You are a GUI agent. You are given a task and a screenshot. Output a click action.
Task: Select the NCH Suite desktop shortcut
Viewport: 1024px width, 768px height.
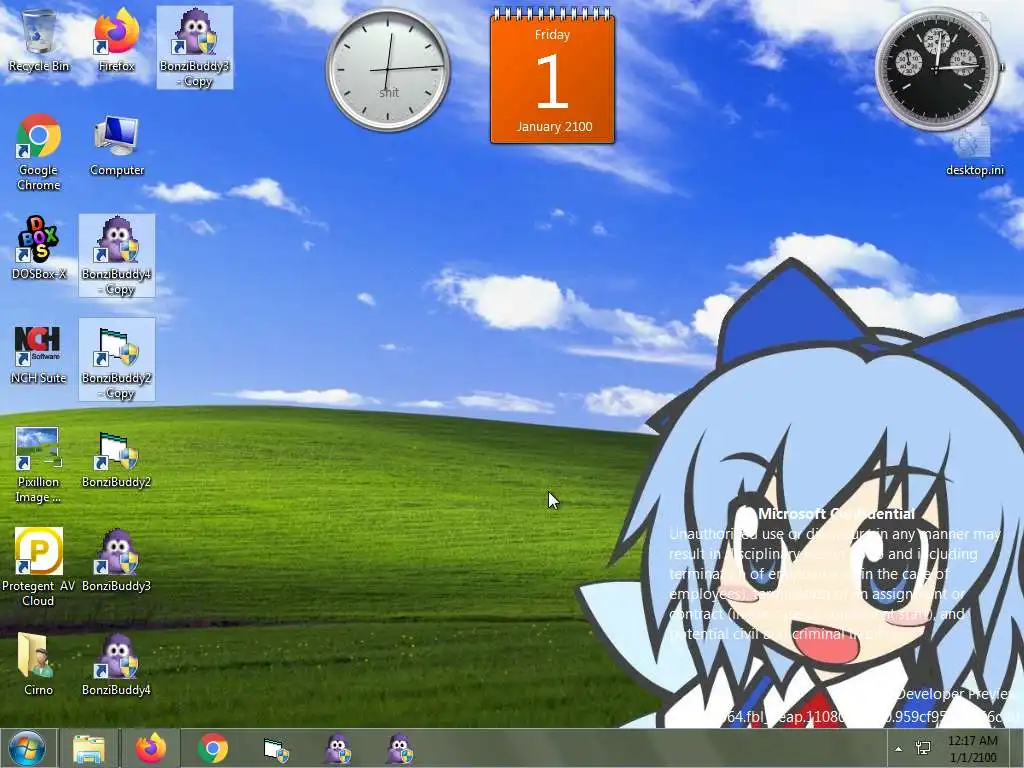tap(39, 353)
